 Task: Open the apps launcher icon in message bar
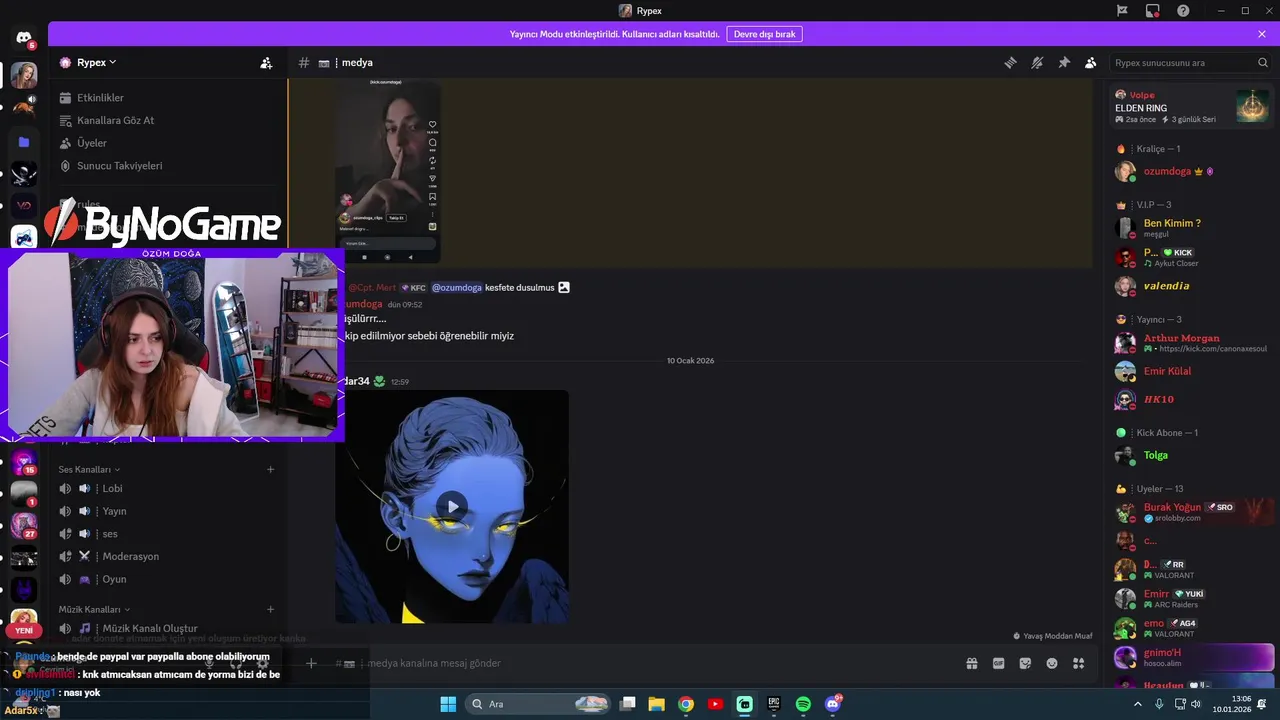pos(1079,663)
